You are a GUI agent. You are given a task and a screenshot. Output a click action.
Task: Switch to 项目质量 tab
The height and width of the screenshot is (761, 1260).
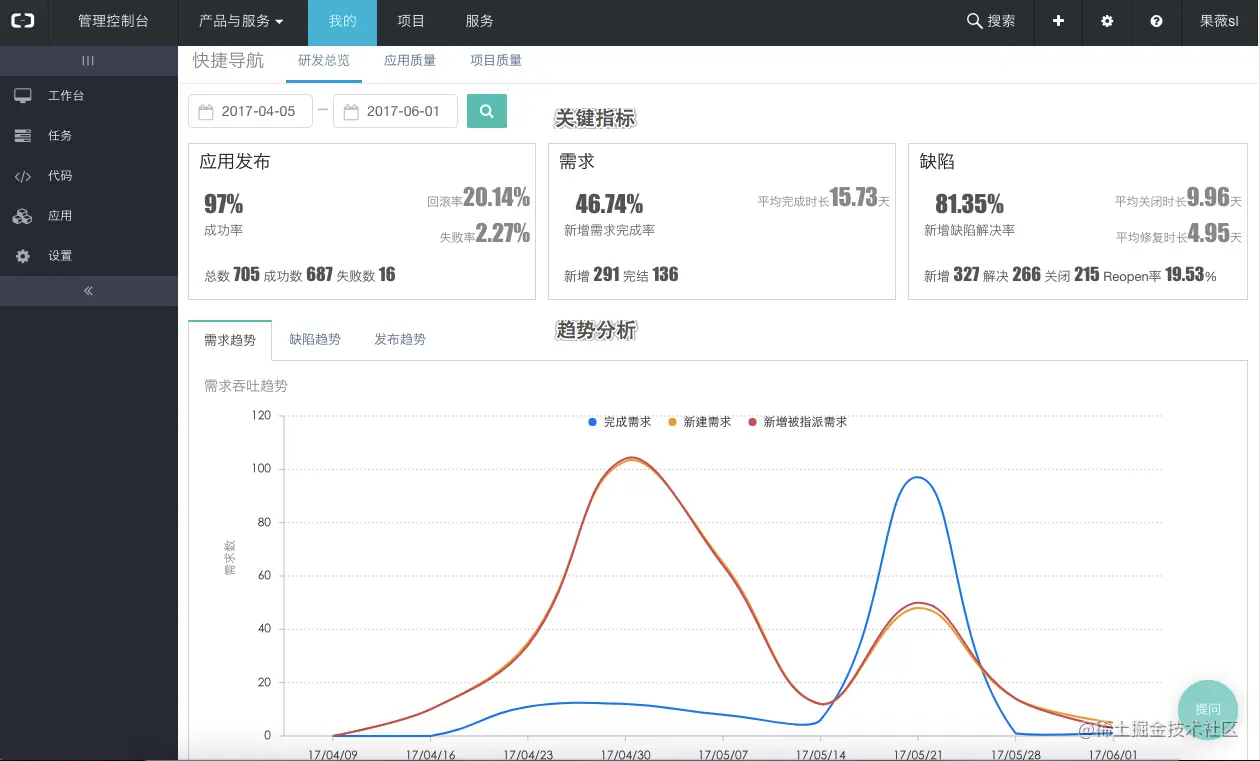[x=496, y=61]
